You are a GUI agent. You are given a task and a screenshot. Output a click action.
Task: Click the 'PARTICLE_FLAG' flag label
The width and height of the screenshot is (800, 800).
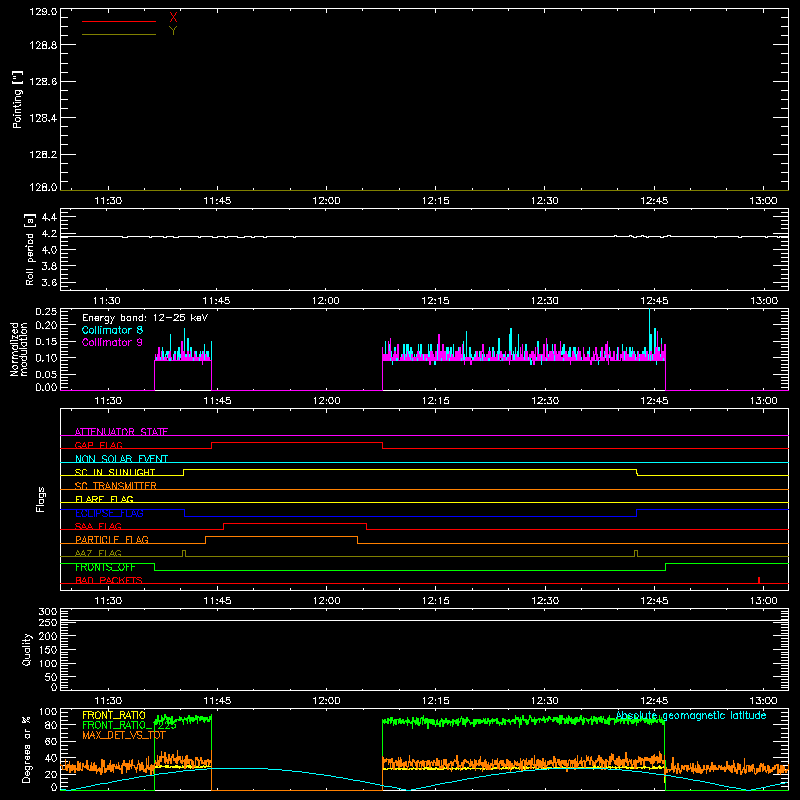(112, 539)
